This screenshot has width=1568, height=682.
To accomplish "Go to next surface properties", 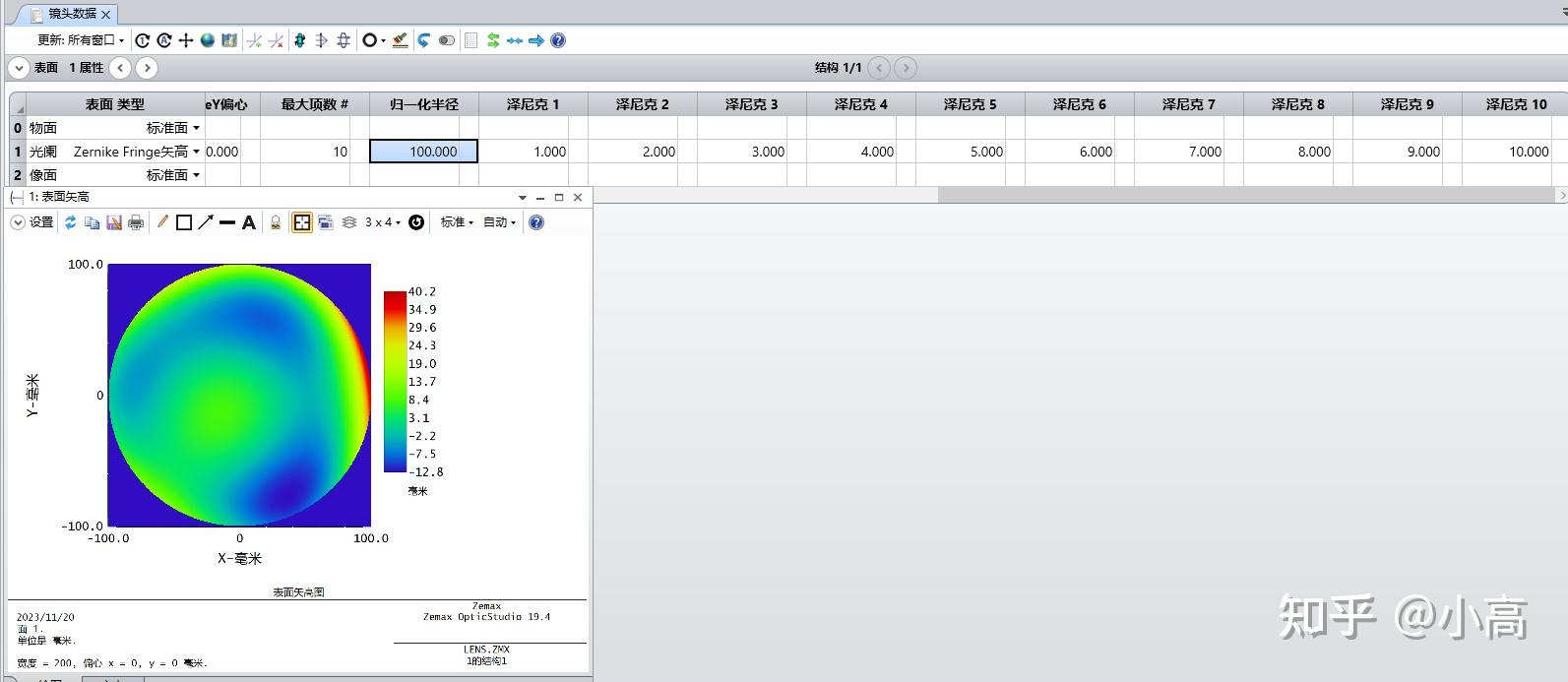I will coord(147,68).
